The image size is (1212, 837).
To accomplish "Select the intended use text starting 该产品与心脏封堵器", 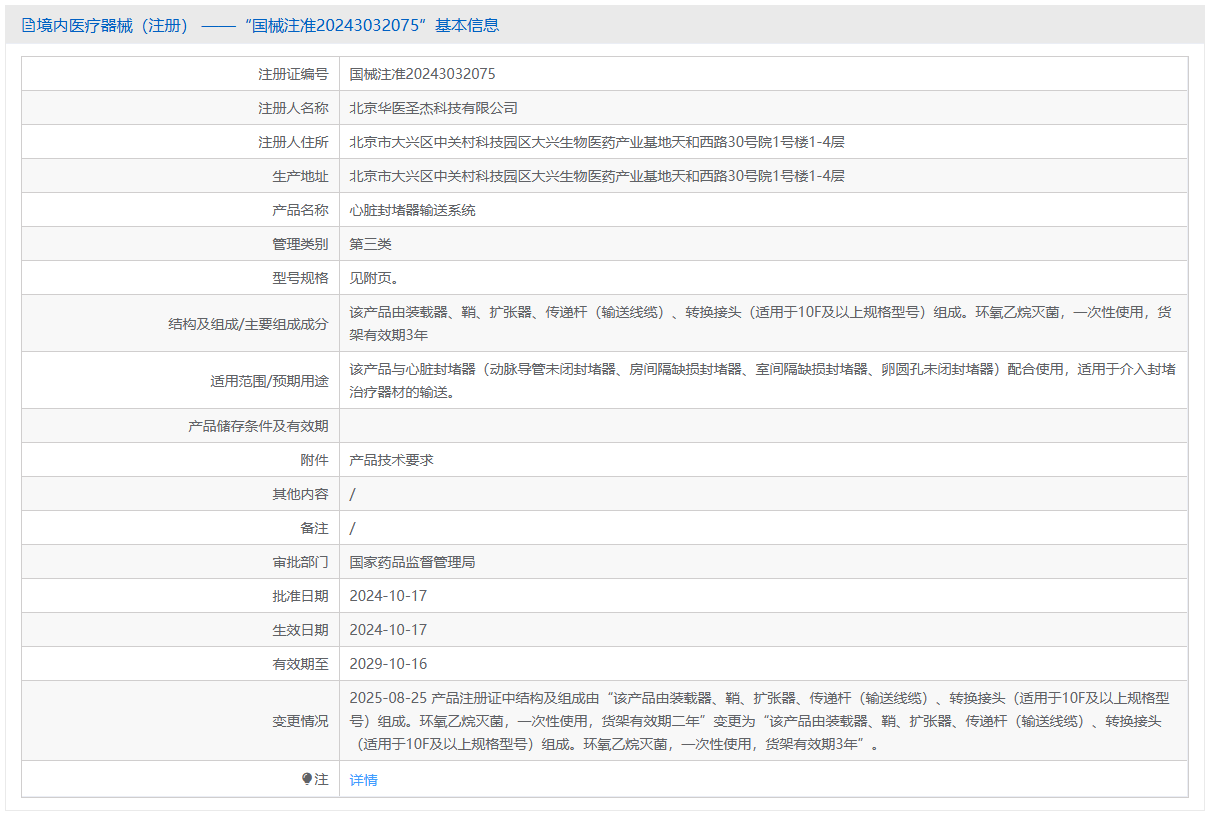I will tap(763, 380).
